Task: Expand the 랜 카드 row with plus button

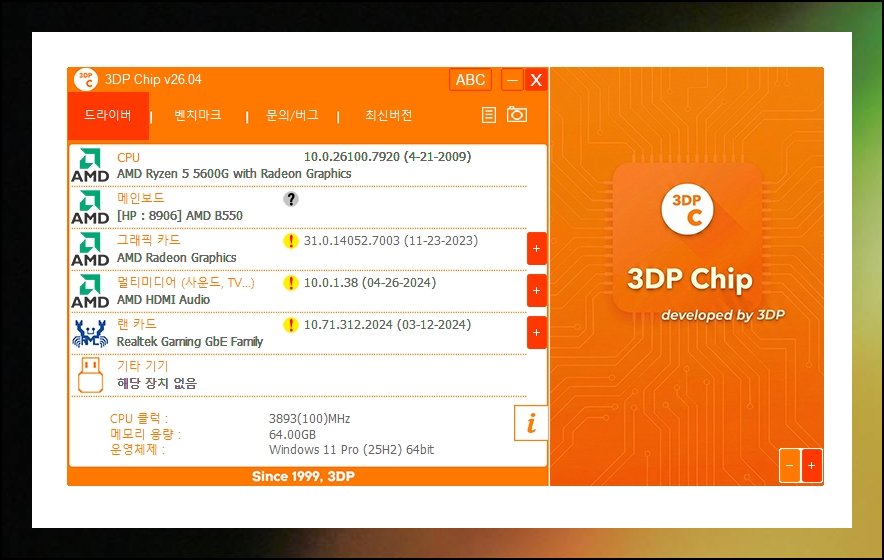Action: (537, 333)
